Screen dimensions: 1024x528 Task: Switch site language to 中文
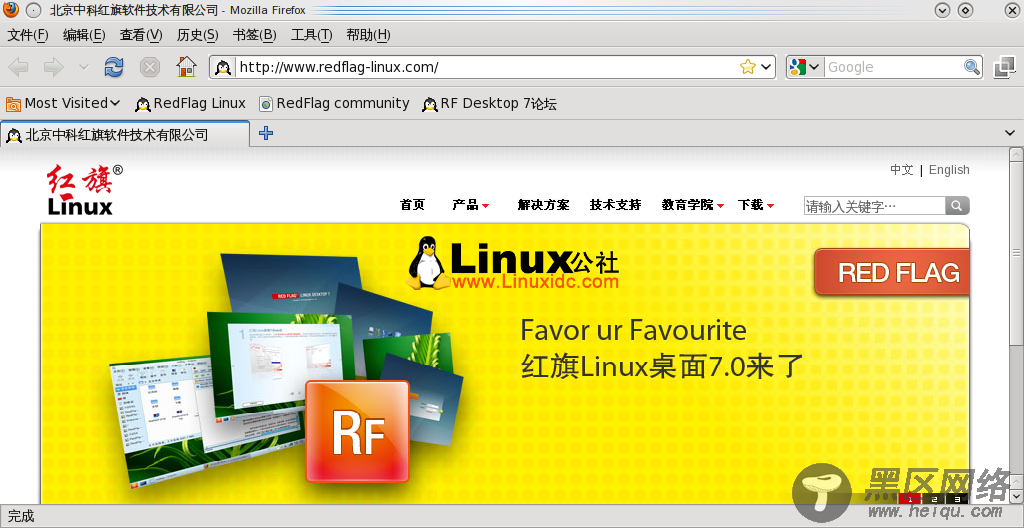pos(901,170)
